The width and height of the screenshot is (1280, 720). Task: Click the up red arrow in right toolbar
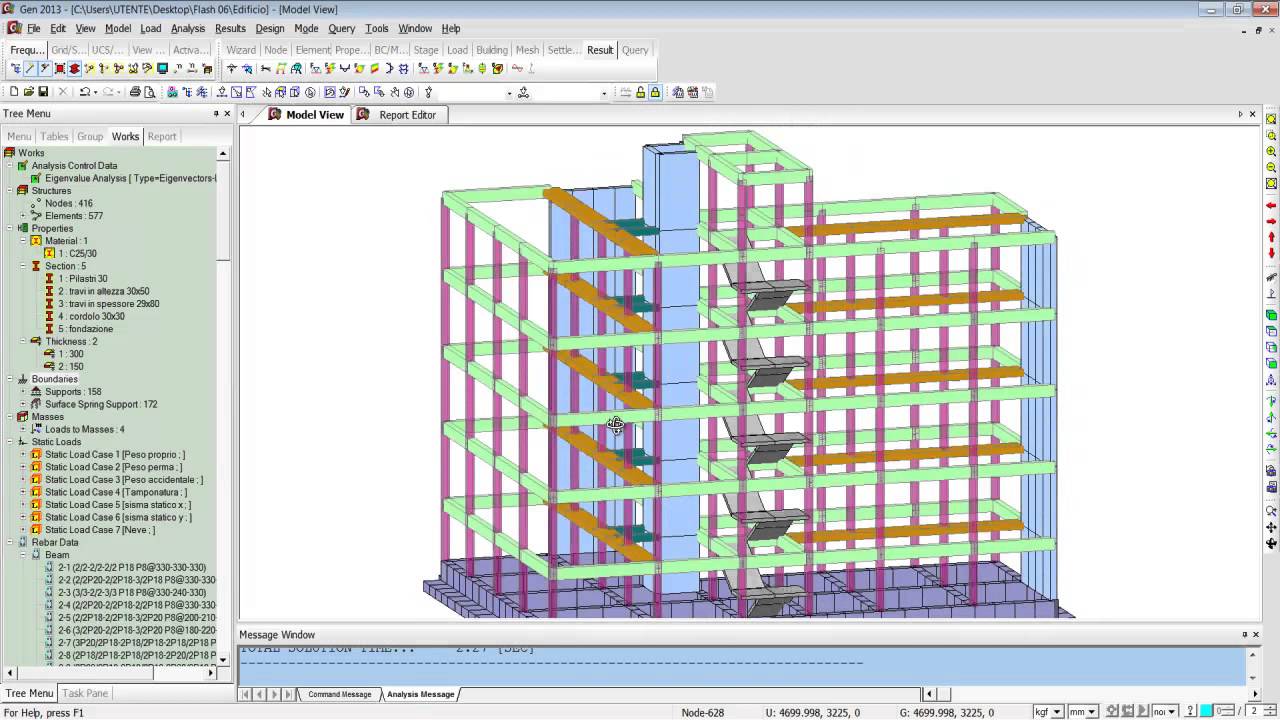pos(1271,237)
